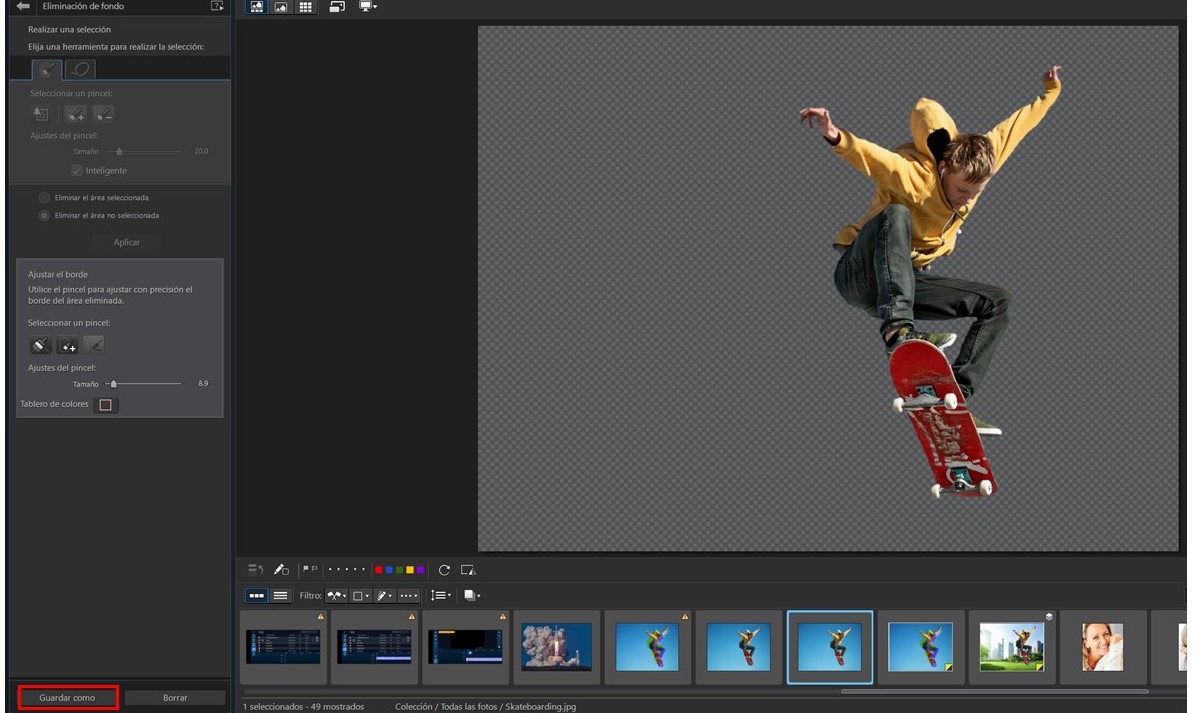Image resolution: width=1198 pixels, height=713 pixels.
Task: Flag the photo with the pick flag
Action: coord(306,569)
